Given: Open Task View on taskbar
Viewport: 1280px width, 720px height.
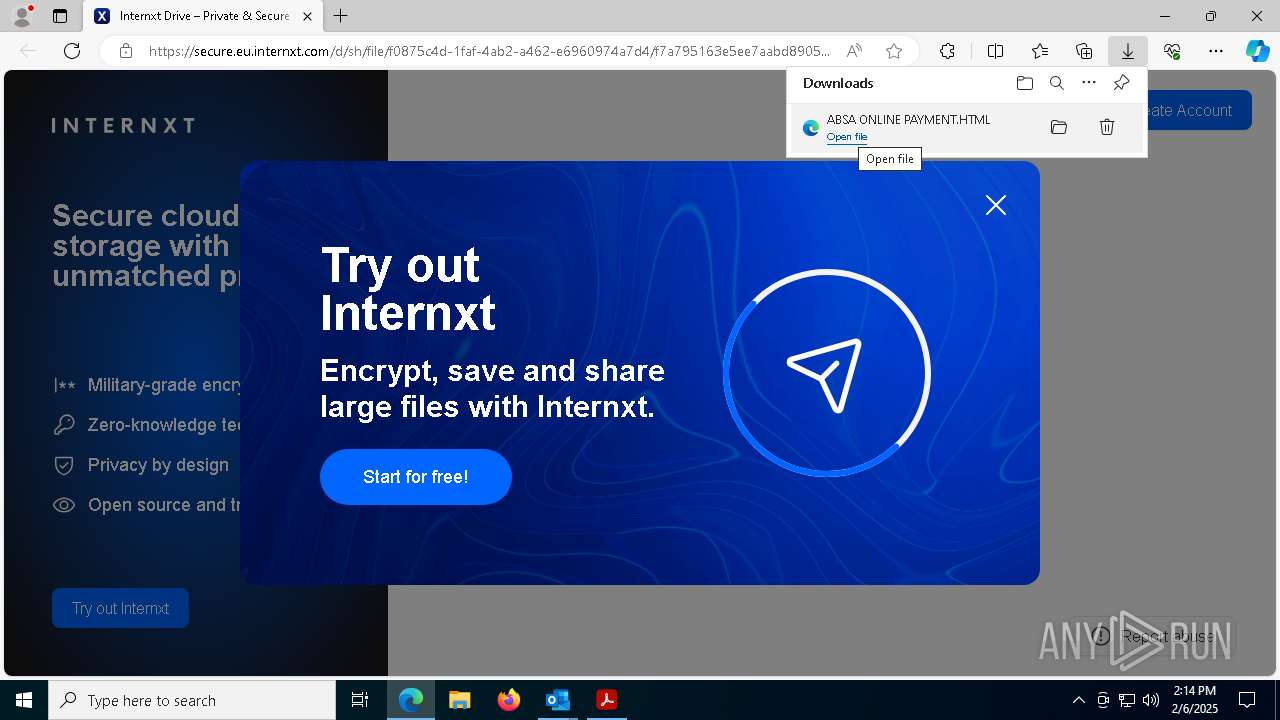Looking at the screenshot, I should (x=360, y=700).
